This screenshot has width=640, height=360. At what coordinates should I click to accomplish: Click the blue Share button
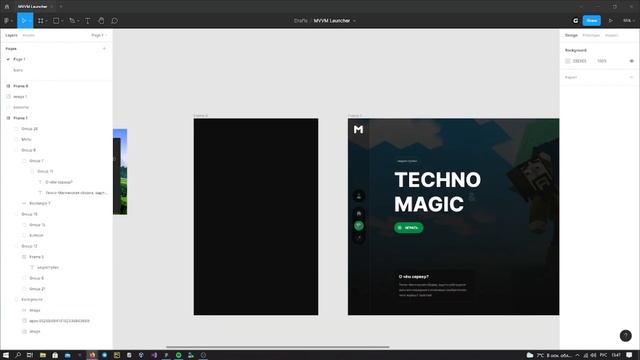[x=591, y=20]
